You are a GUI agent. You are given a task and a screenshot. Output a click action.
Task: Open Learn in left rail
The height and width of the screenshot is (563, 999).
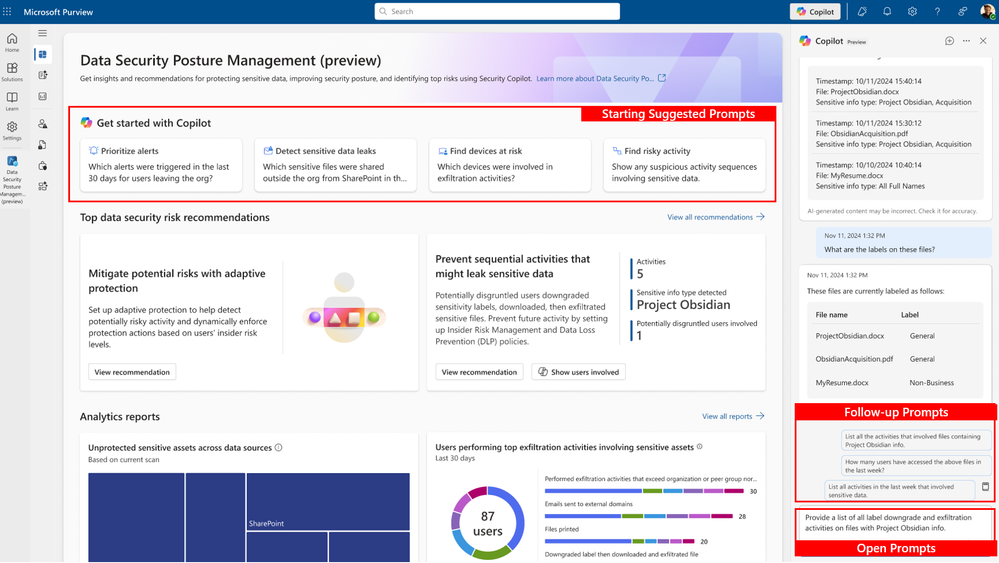pos(12,101)
